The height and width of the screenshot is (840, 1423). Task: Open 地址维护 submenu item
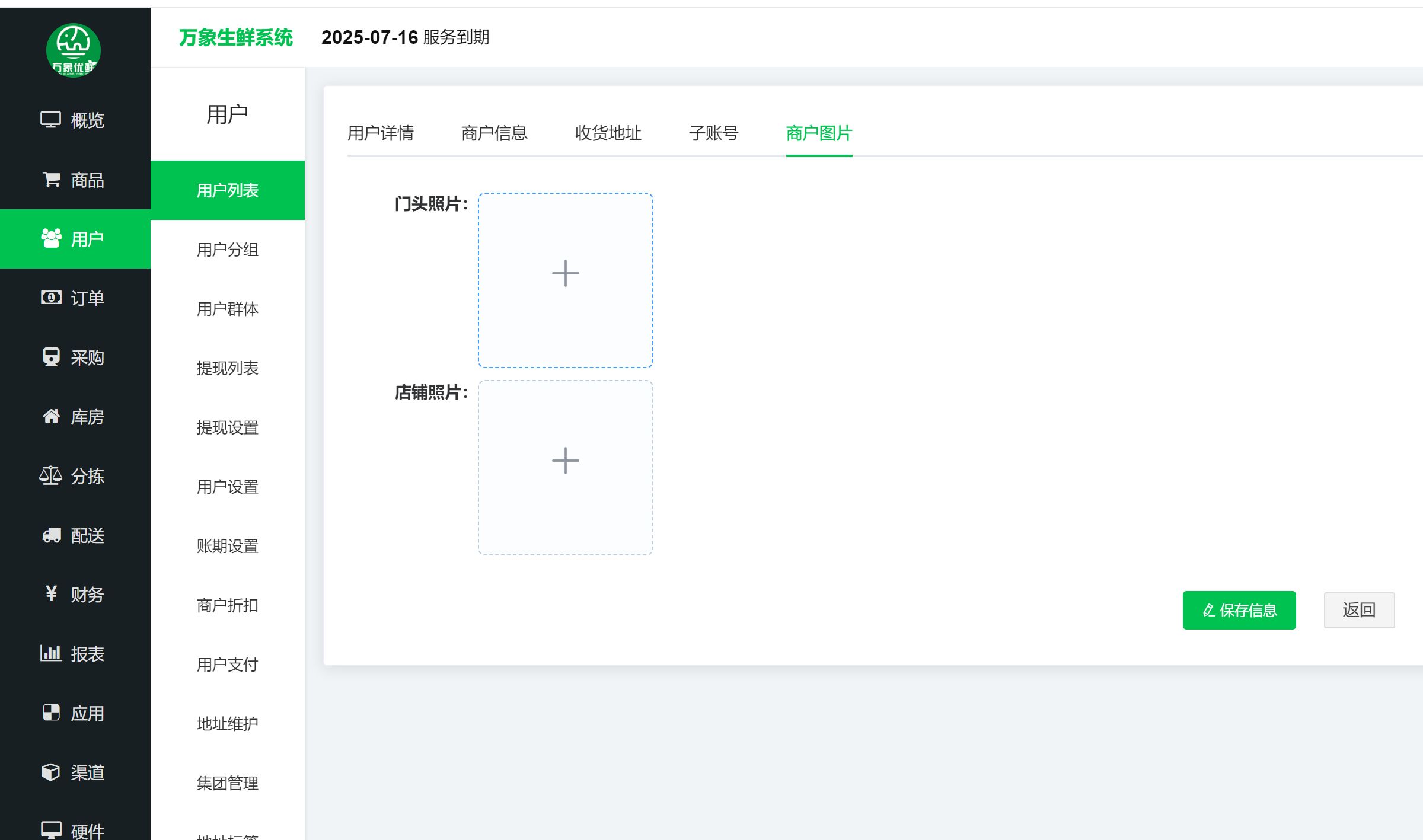click(228, 724)
